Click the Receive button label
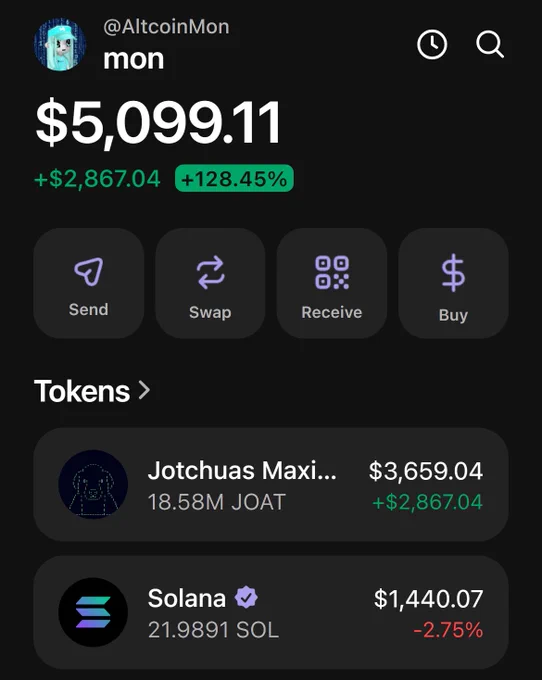Screen dimensions: 542x680 click(x=332, y=312)
